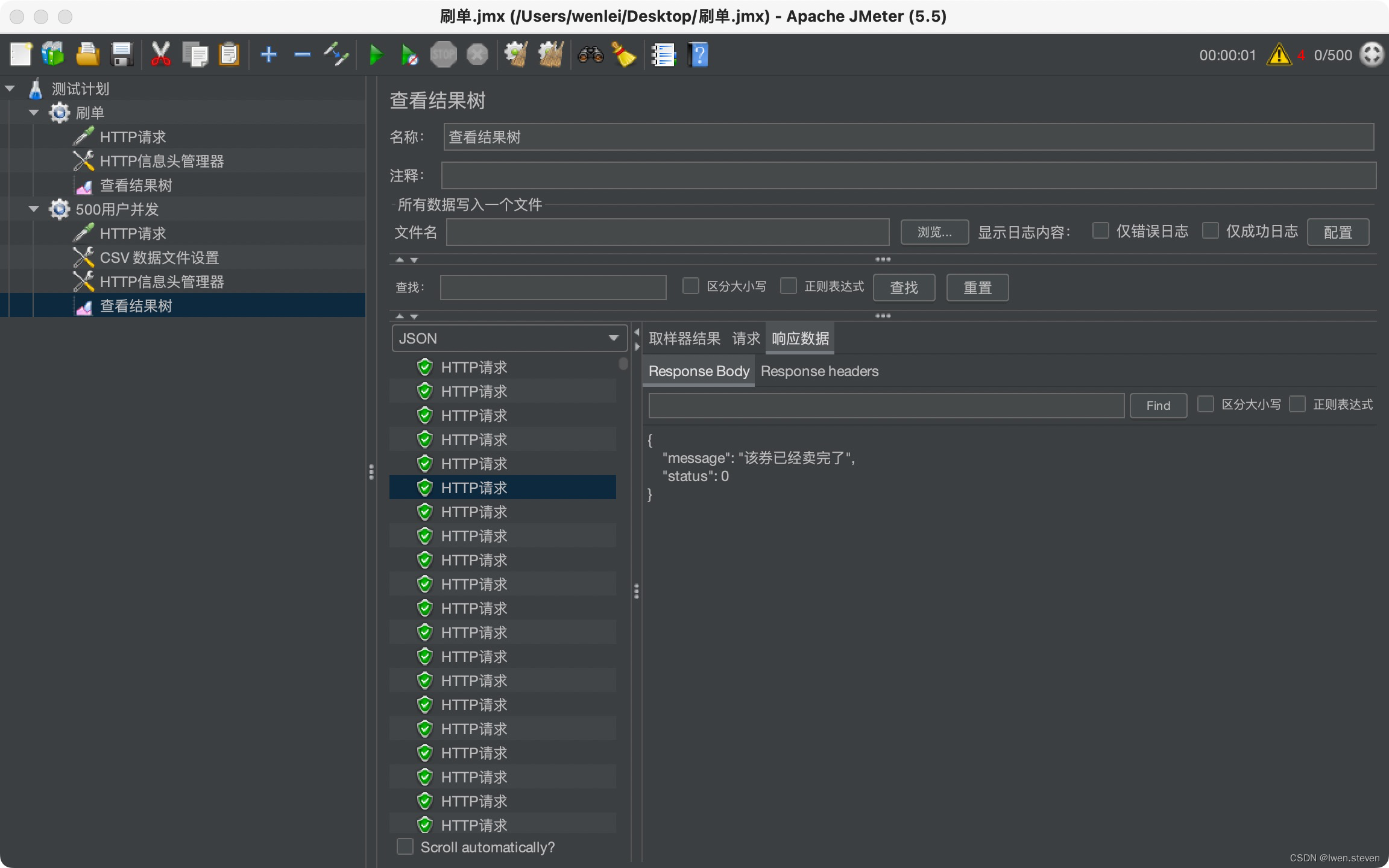Screen dimensions: 1389x868
Task: Click the response Find text field
Action: point(886,406)
